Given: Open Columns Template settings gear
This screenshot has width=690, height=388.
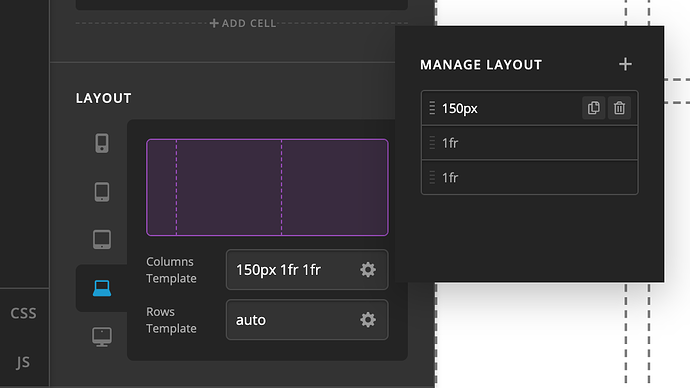Looking at the screenshot, I should tap(368, 270).
